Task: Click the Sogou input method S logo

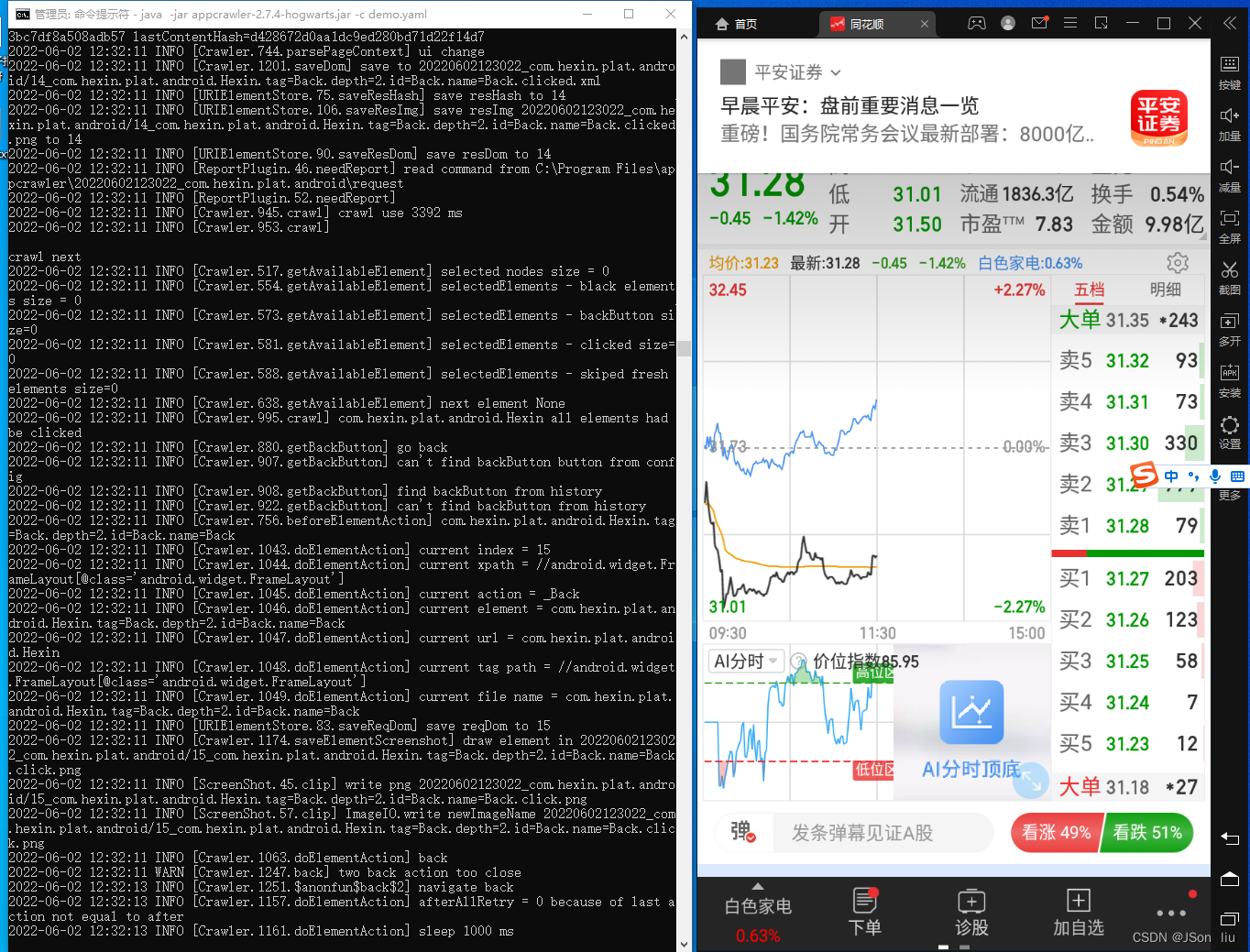Action: coord(1144,476)
